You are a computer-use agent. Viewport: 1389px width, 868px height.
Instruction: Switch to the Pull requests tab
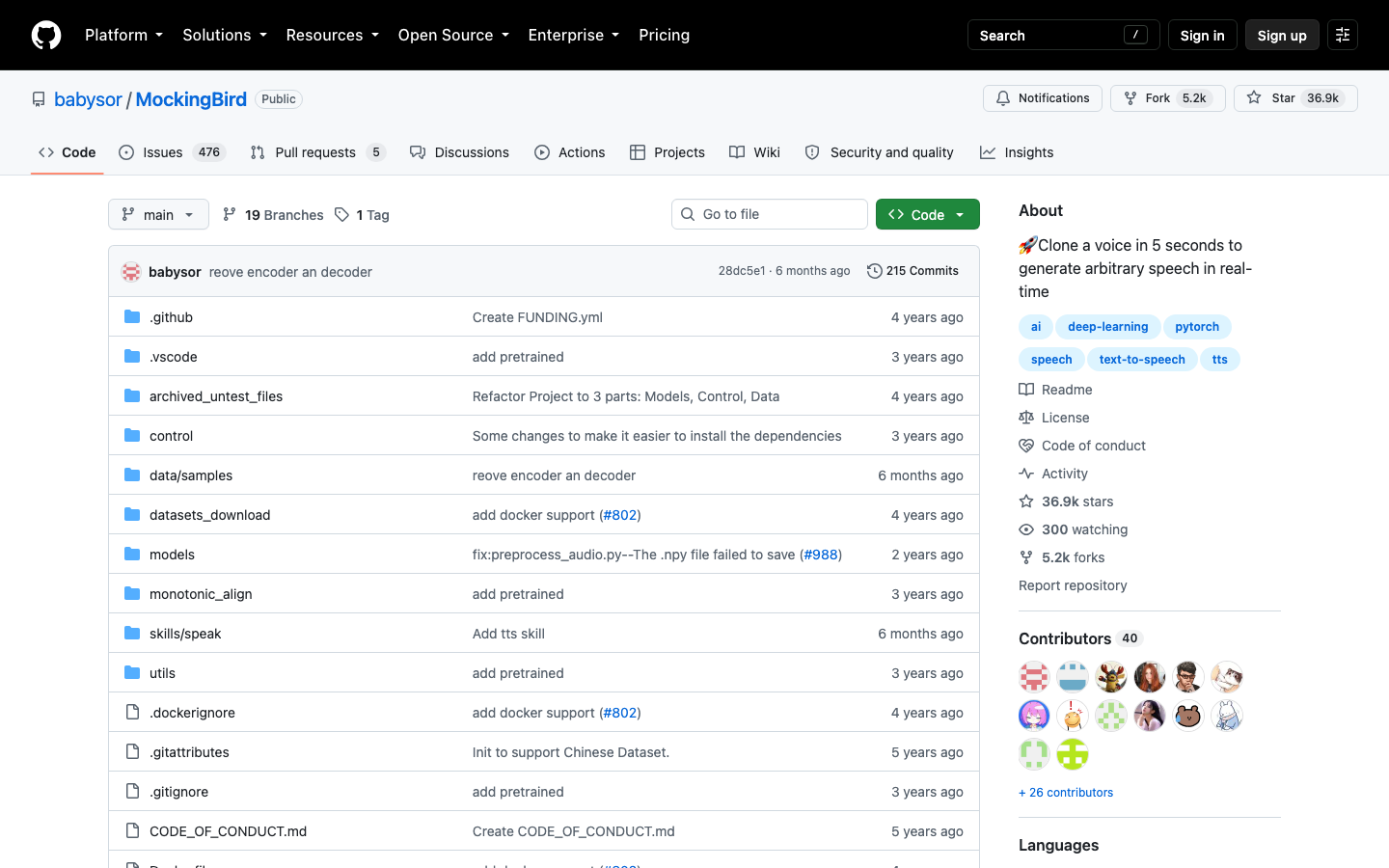[x=317, y=152]
